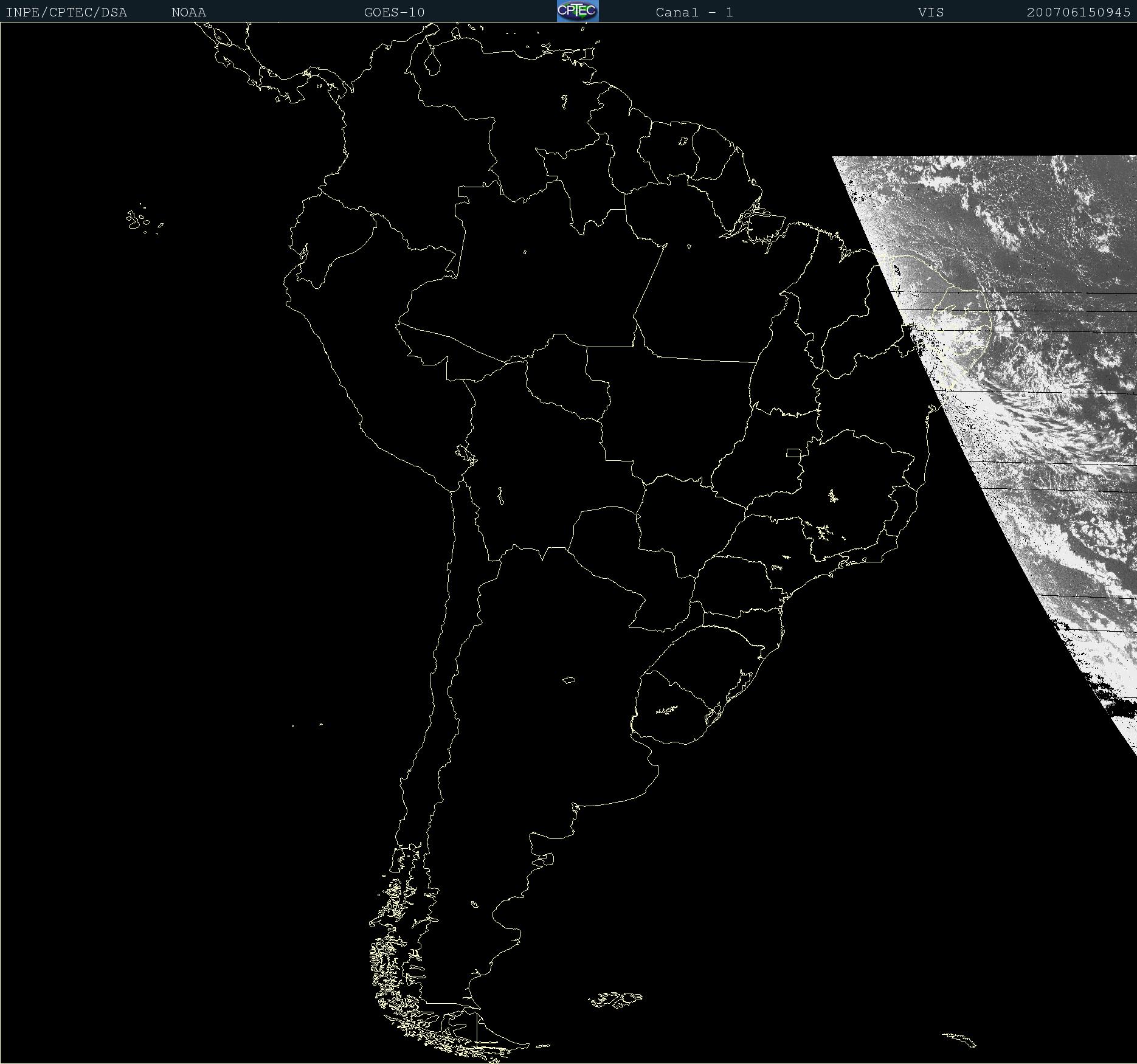
Task: Select the 'Canal - 1' channel label
Action: [x=694, y=13]
